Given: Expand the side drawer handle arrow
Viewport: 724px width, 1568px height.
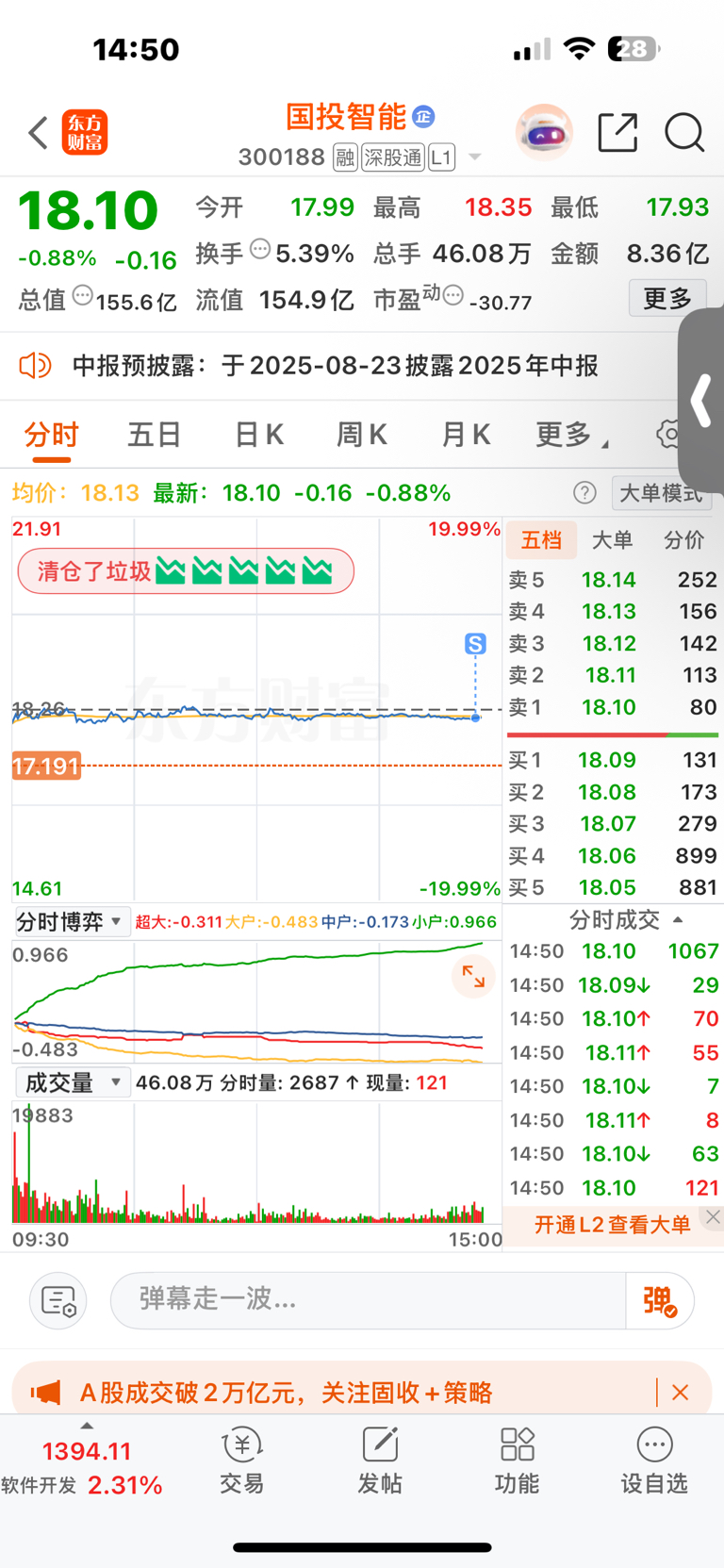Looking at the screenshot, I should coord(701,401).
